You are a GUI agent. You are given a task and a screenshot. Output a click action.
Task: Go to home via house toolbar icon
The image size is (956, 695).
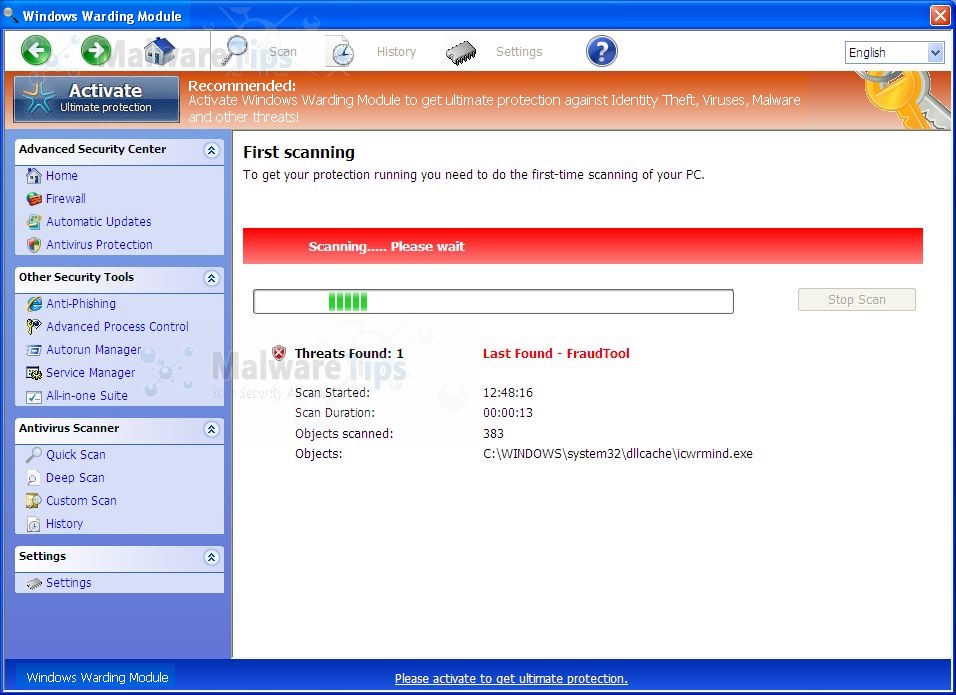click(x=159, y=51)
